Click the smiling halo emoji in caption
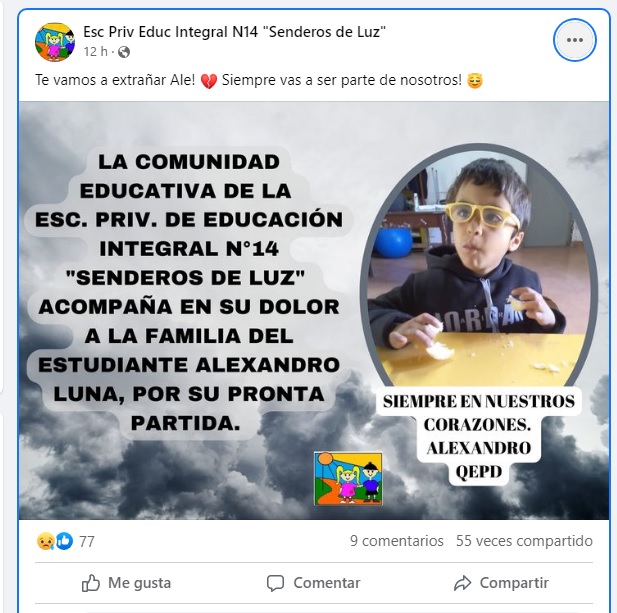 click(475, 81)
